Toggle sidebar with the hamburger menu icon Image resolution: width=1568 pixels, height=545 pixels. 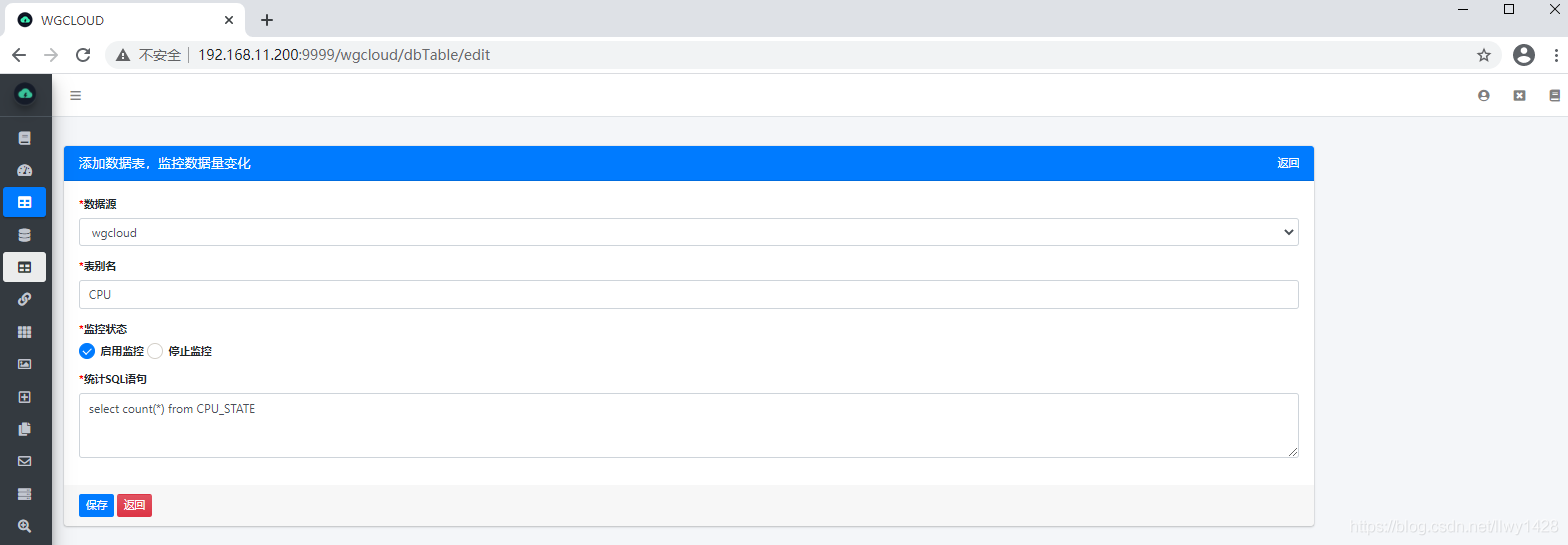tap(75, 96)
